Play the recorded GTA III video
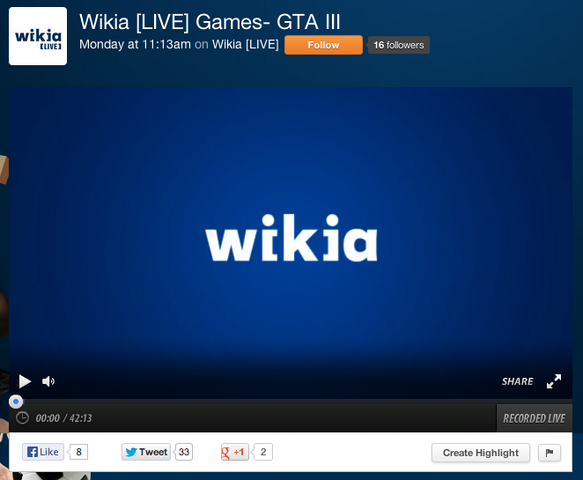Viewport: 583px width, 480px height. click(25, 381)
